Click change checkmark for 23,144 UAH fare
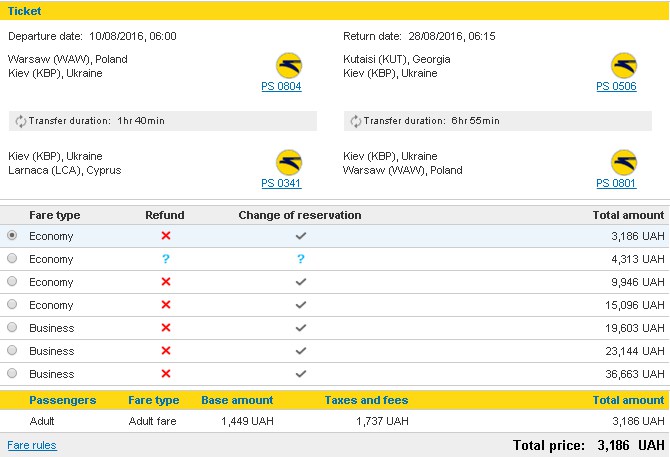 point(301,351)
